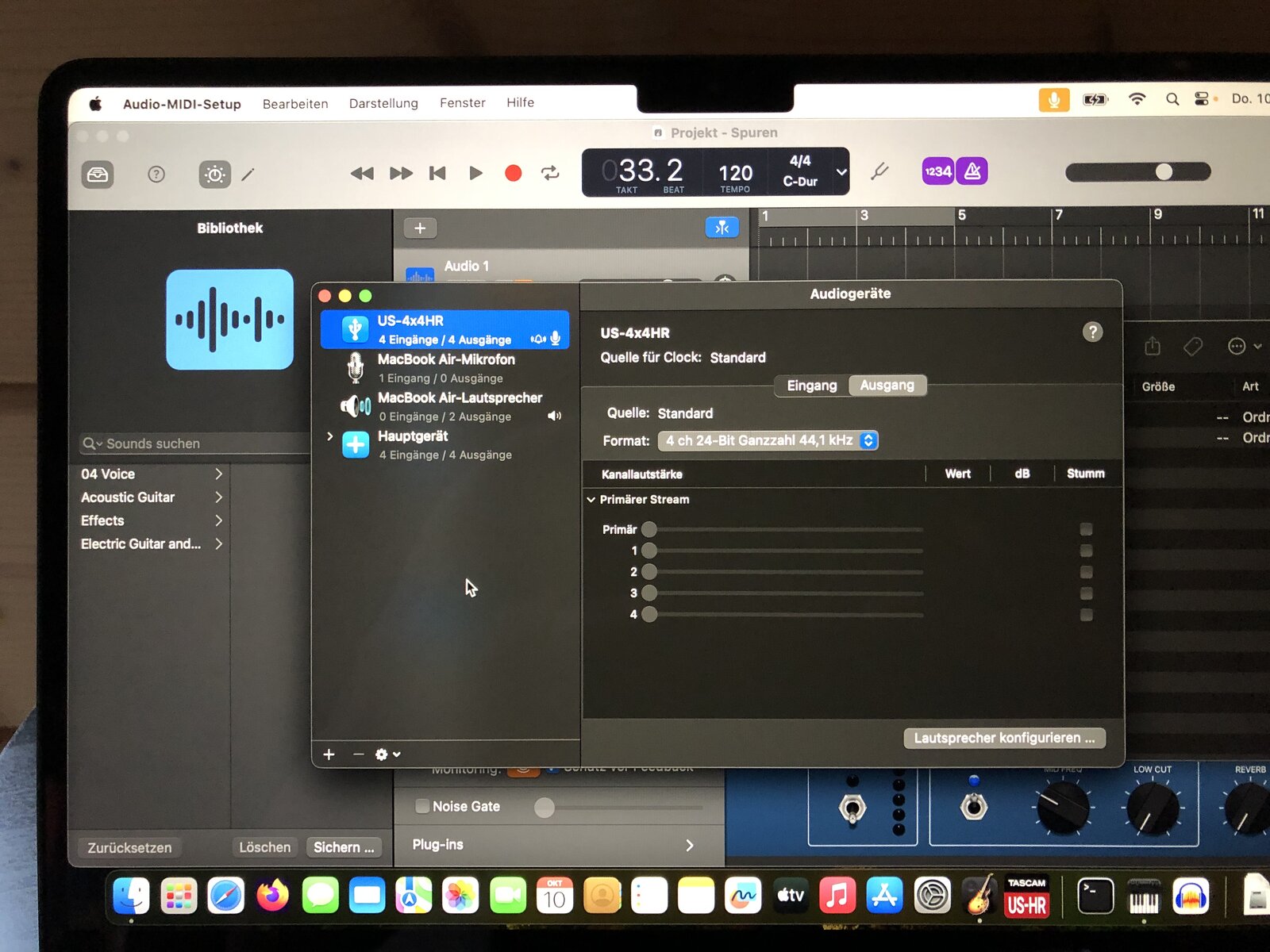Viewport: 1270px width, 952px height.
Task: Click the Sounds suchen search field
Action: point(195,443)
